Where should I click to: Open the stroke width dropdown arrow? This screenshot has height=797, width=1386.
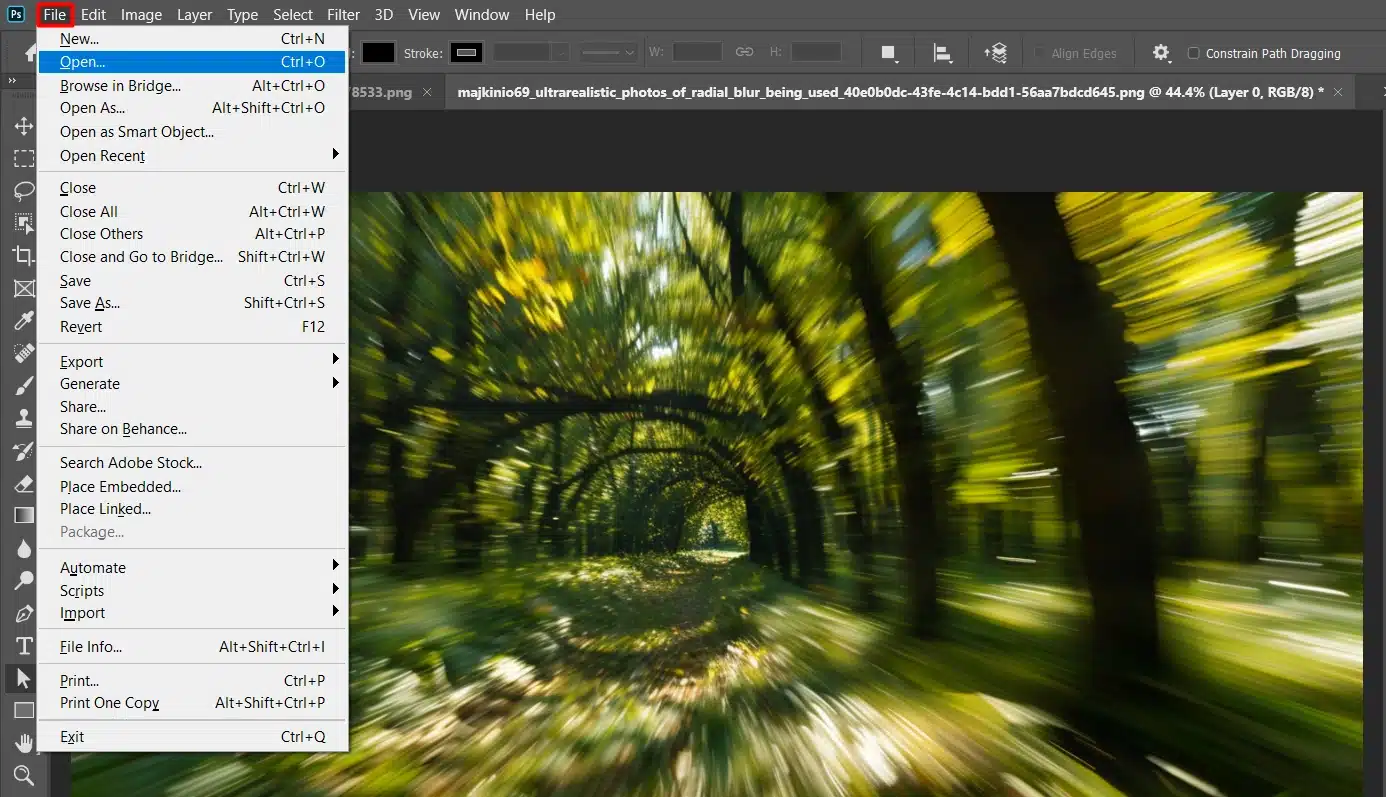point(562,52)
